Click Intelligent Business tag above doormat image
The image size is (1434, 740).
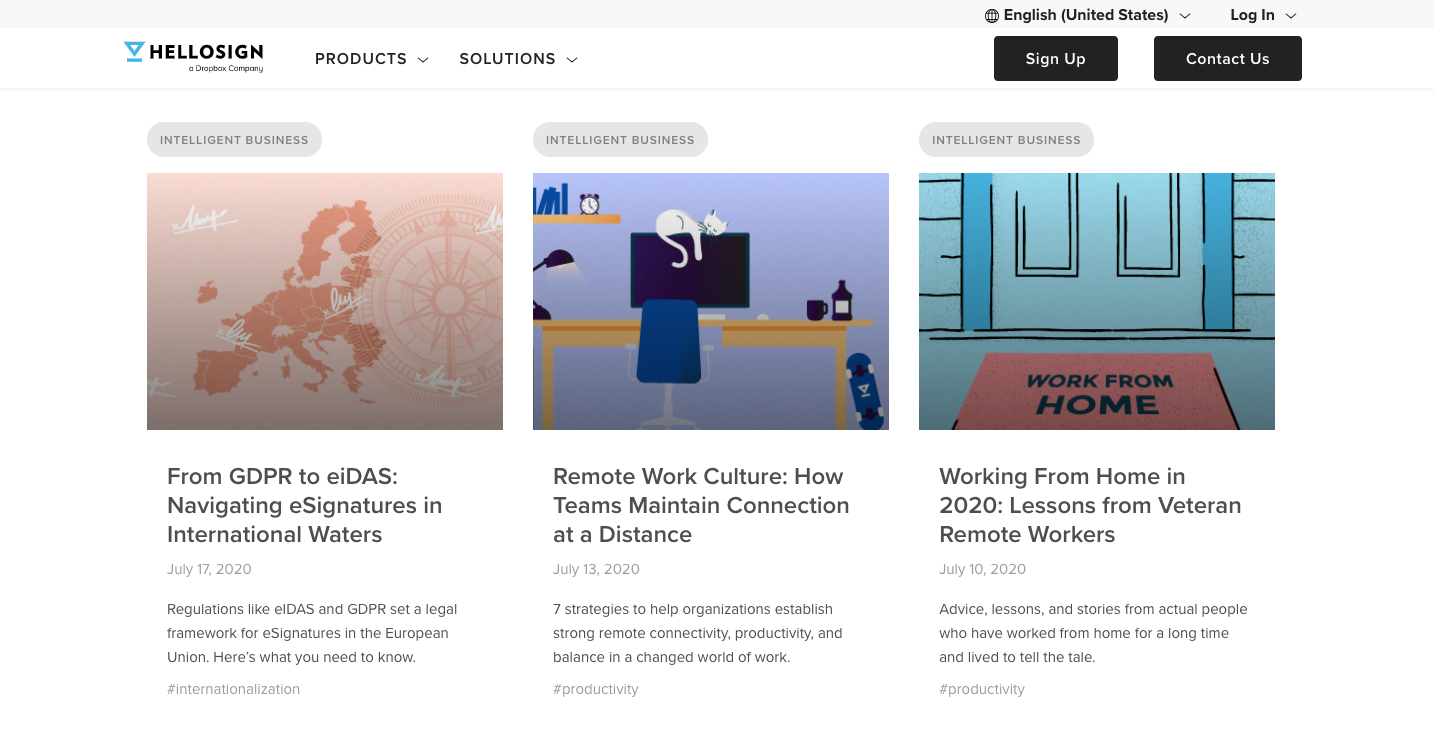[1006, 140]
